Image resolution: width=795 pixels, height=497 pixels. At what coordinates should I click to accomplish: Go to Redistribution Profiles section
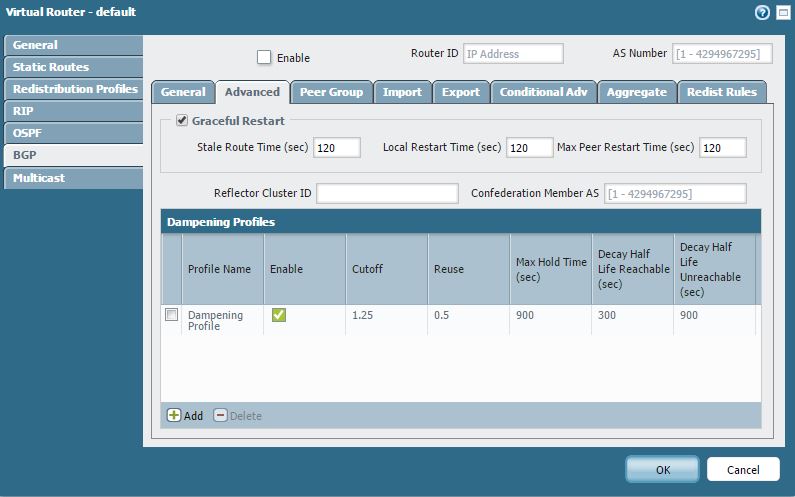pos(74,89)
